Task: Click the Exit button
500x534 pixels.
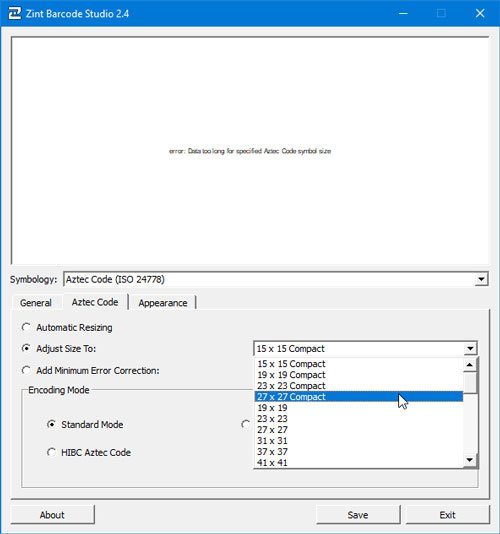Action: coord(448,515)
